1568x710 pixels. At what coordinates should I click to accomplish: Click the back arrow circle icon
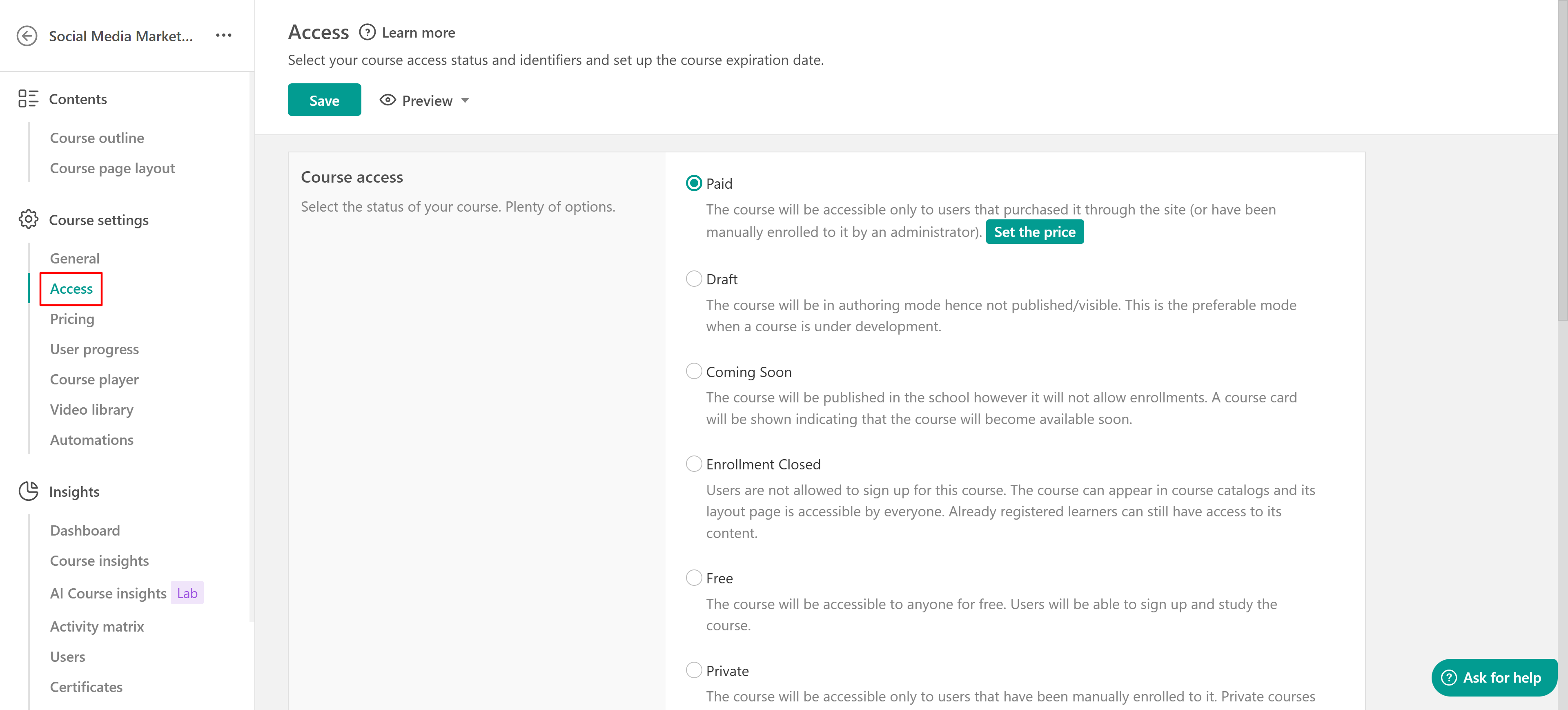[27, 36]
